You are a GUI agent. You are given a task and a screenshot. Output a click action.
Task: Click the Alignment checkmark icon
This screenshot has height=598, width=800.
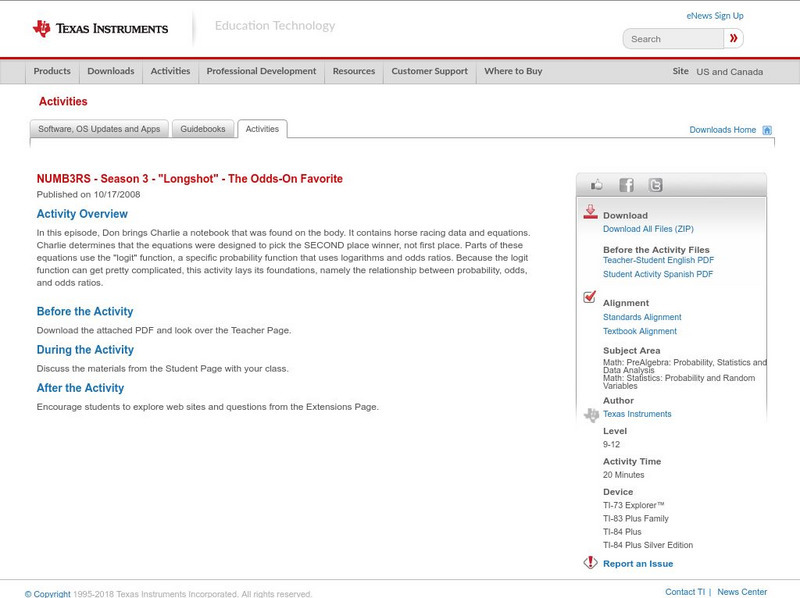[589, 296]
